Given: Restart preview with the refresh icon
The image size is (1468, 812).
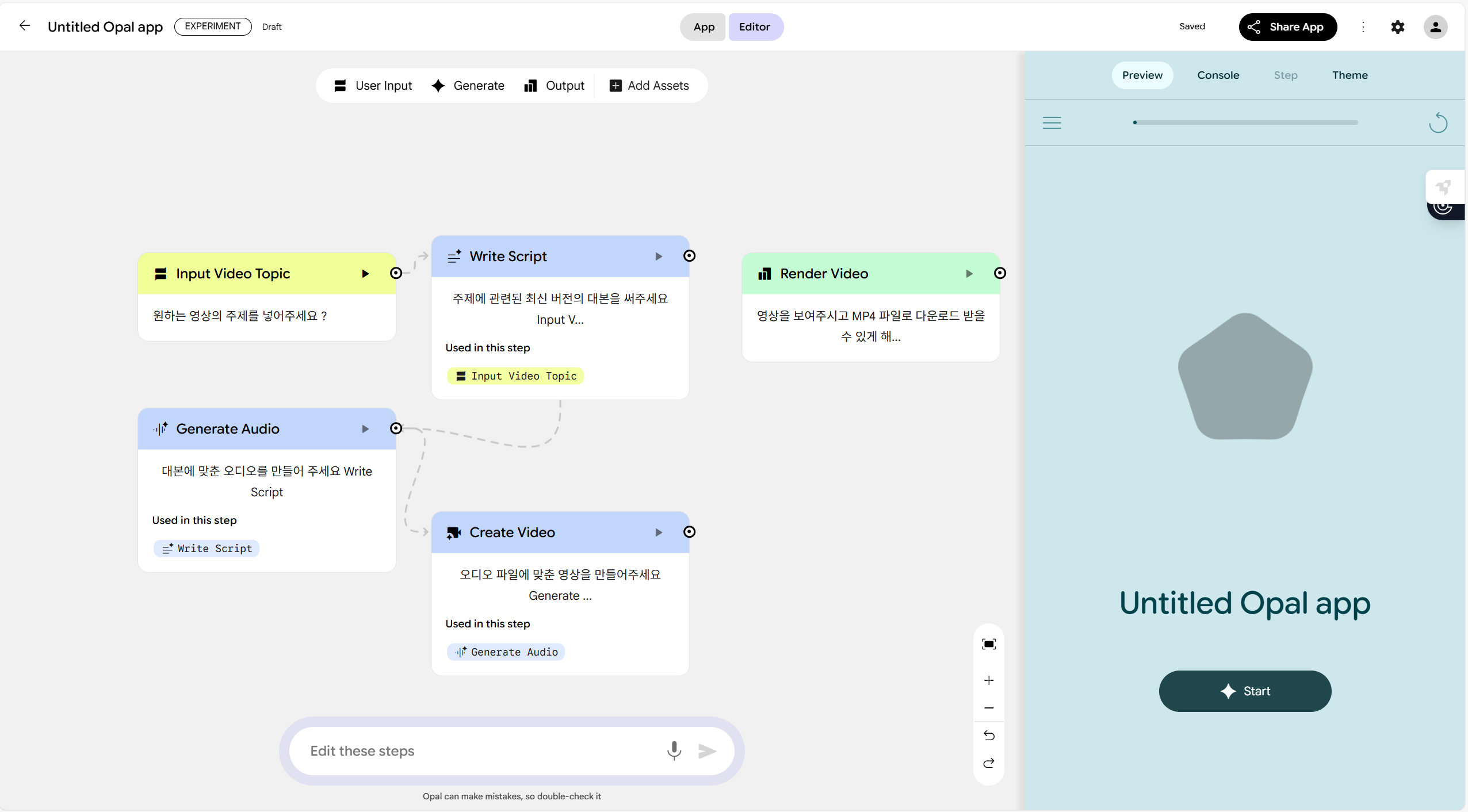Looking at the screenshot, I should (x=1438, y=122).
